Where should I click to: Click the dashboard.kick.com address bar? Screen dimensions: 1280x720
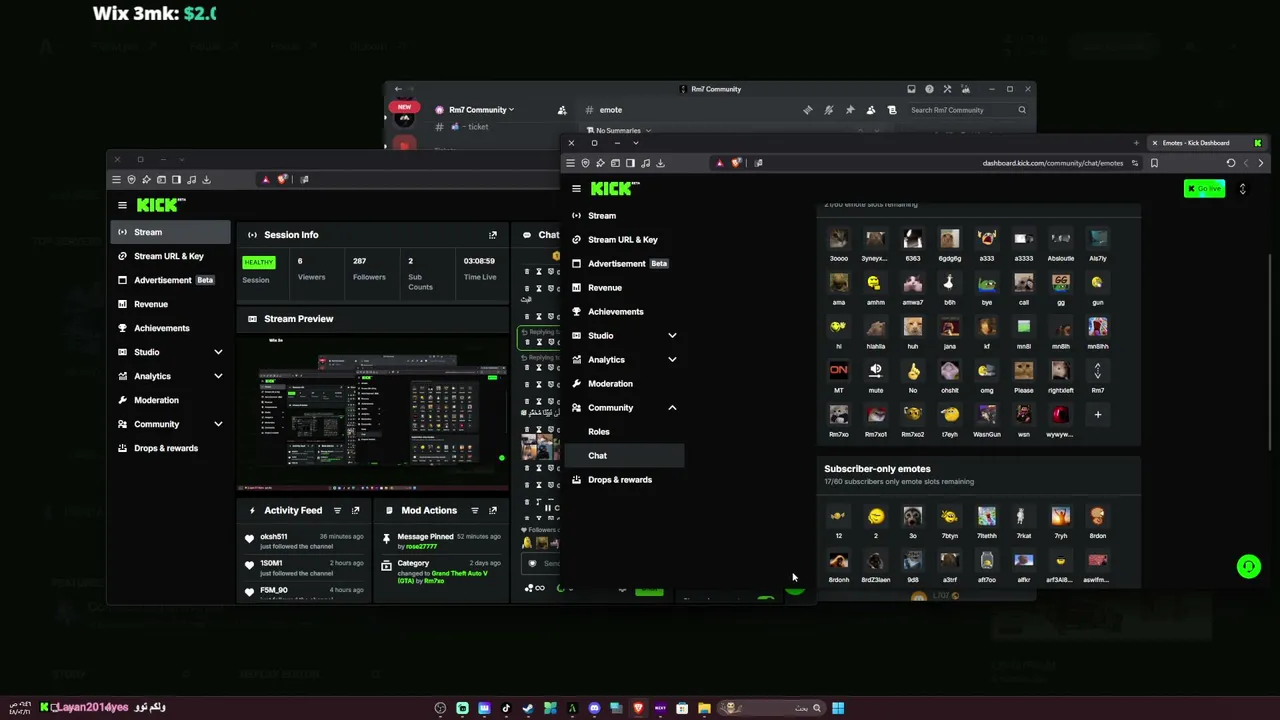pos(1052,163)
